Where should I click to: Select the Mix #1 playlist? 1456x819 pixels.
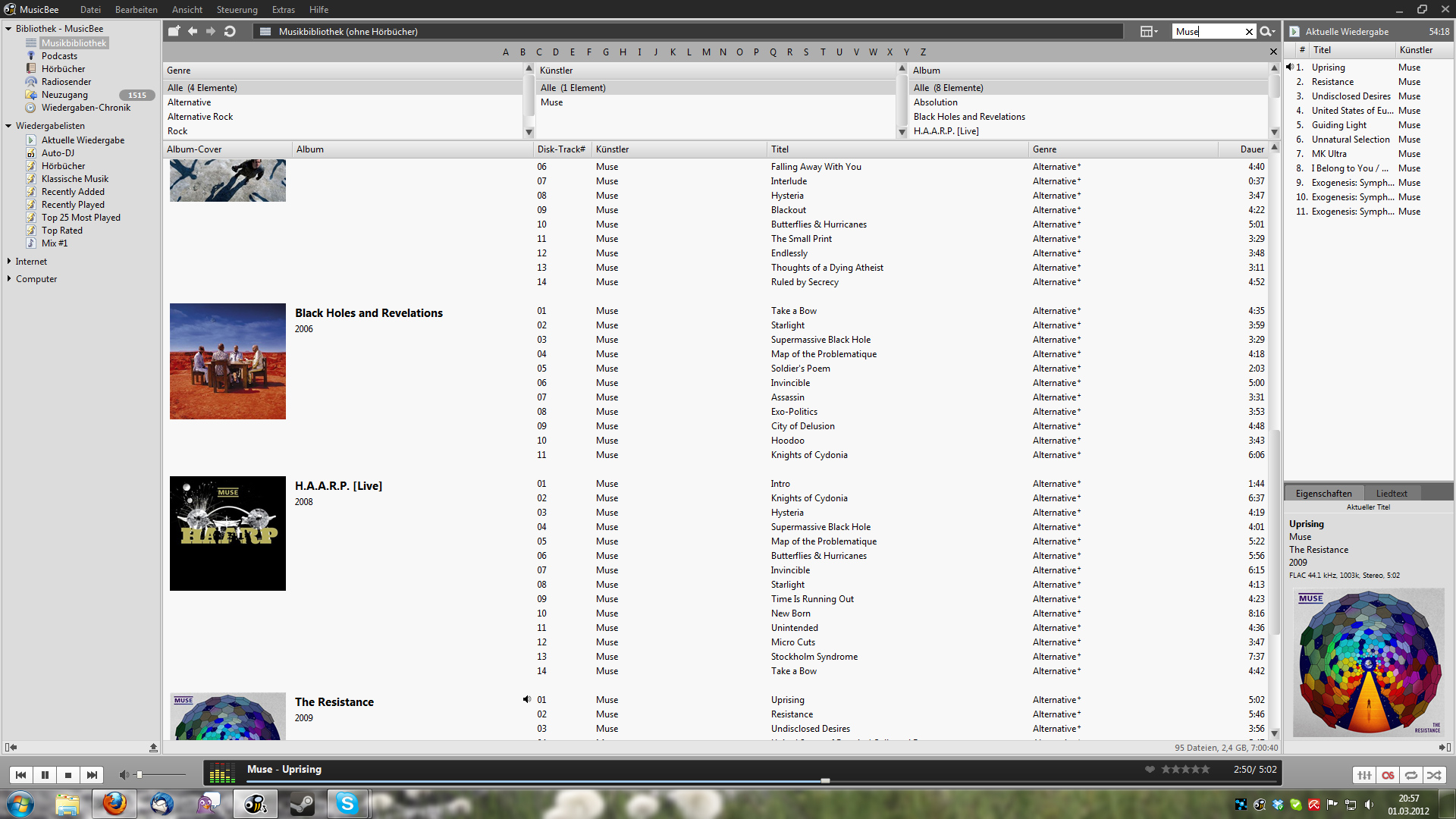(x=54, y=243)
